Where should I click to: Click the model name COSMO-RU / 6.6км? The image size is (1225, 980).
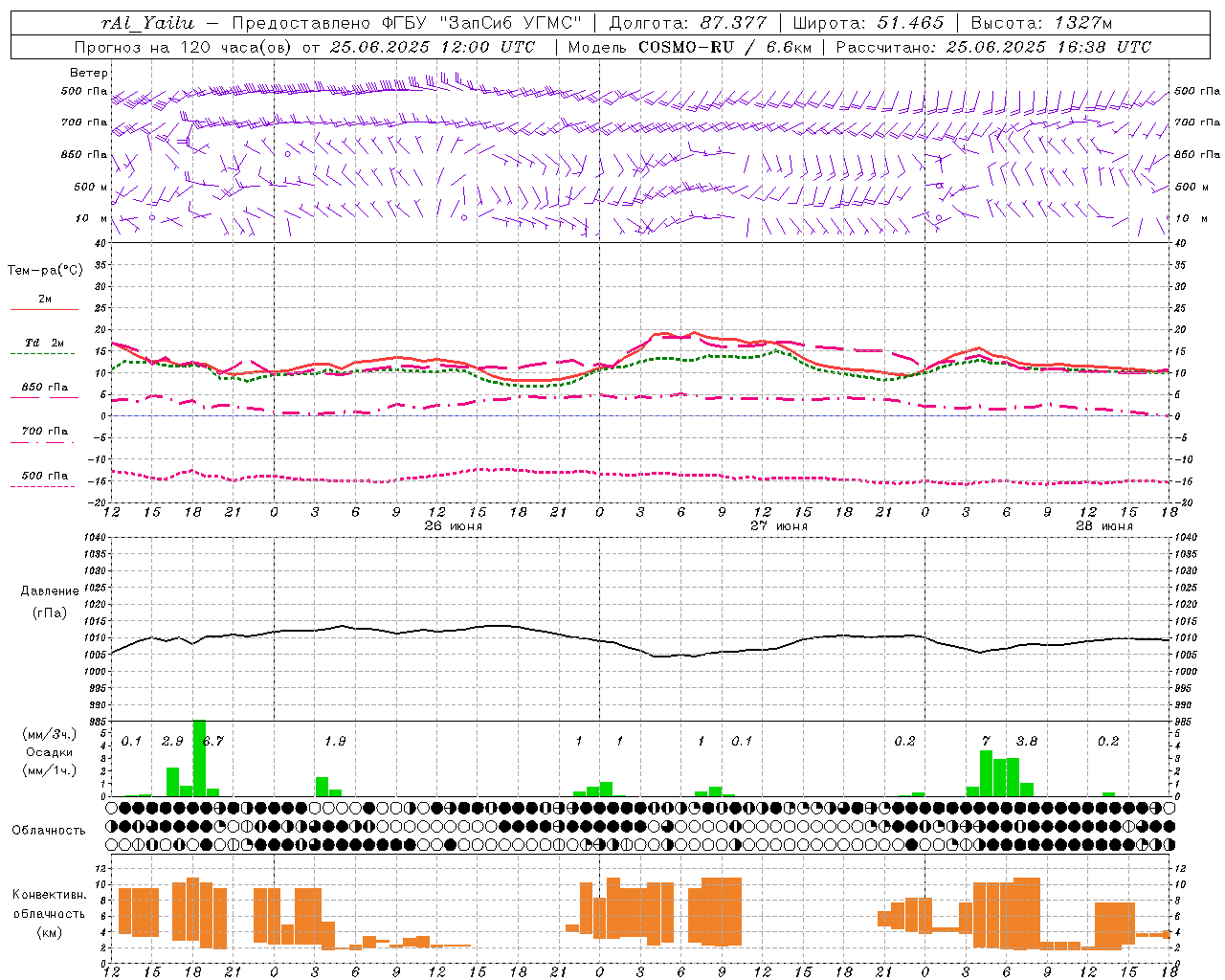725,47
